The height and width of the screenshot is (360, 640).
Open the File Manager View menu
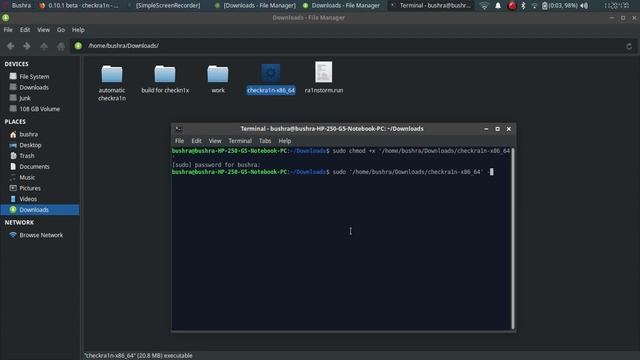(43, 30)
